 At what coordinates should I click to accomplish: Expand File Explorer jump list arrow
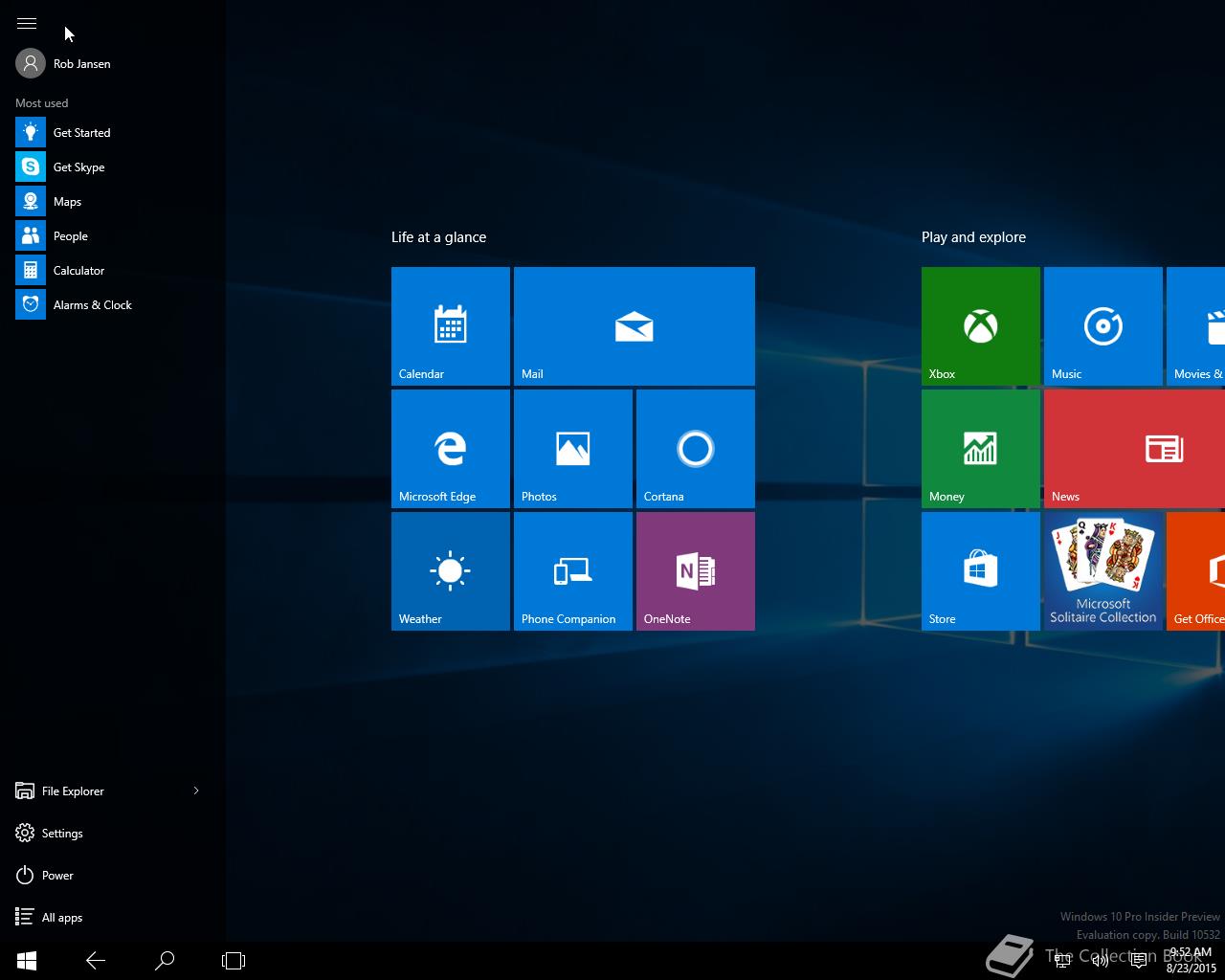tap(196, 791)
